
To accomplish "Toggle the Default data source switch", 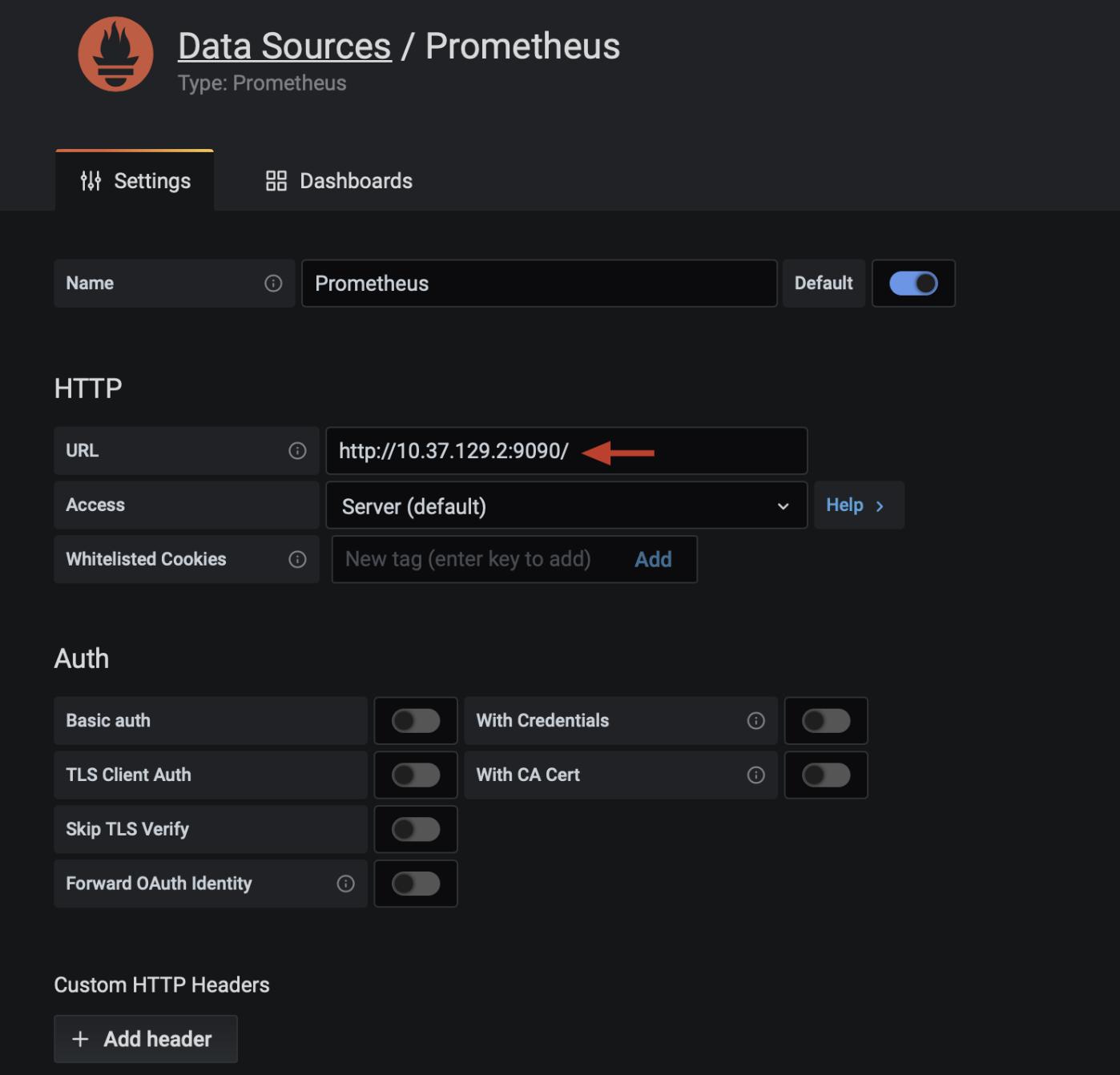I will click(913, 284).
